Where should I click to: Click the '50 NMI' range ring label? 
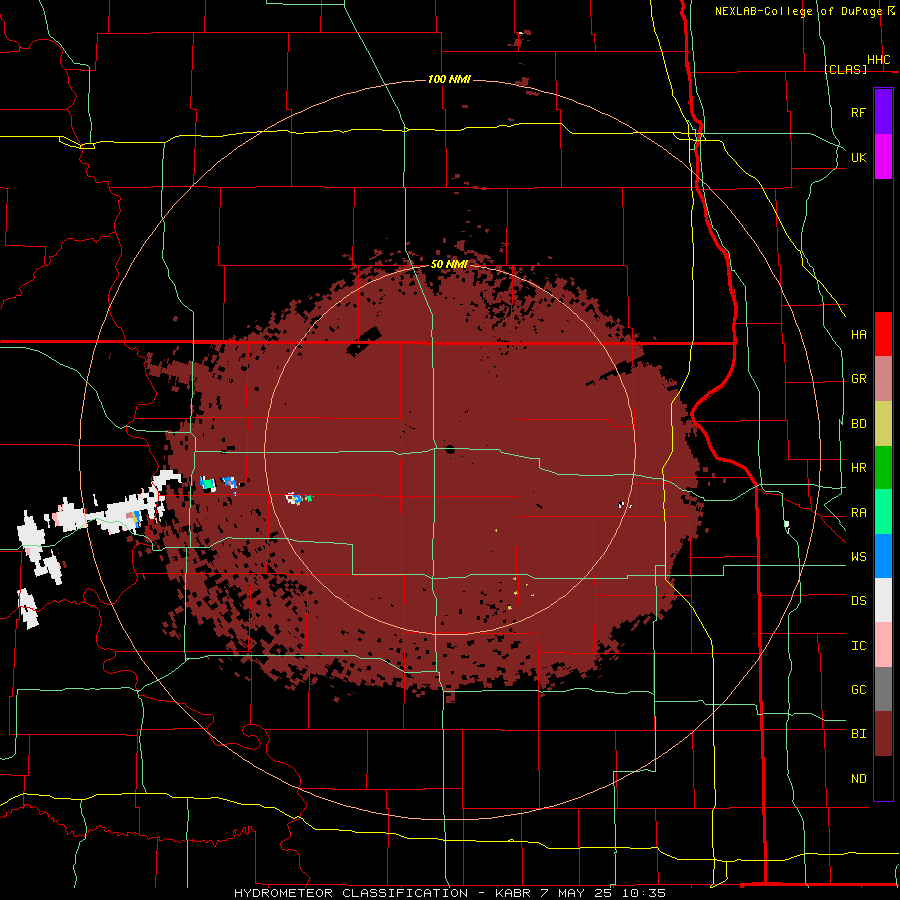pyautogui.click(x=449, y=264)
